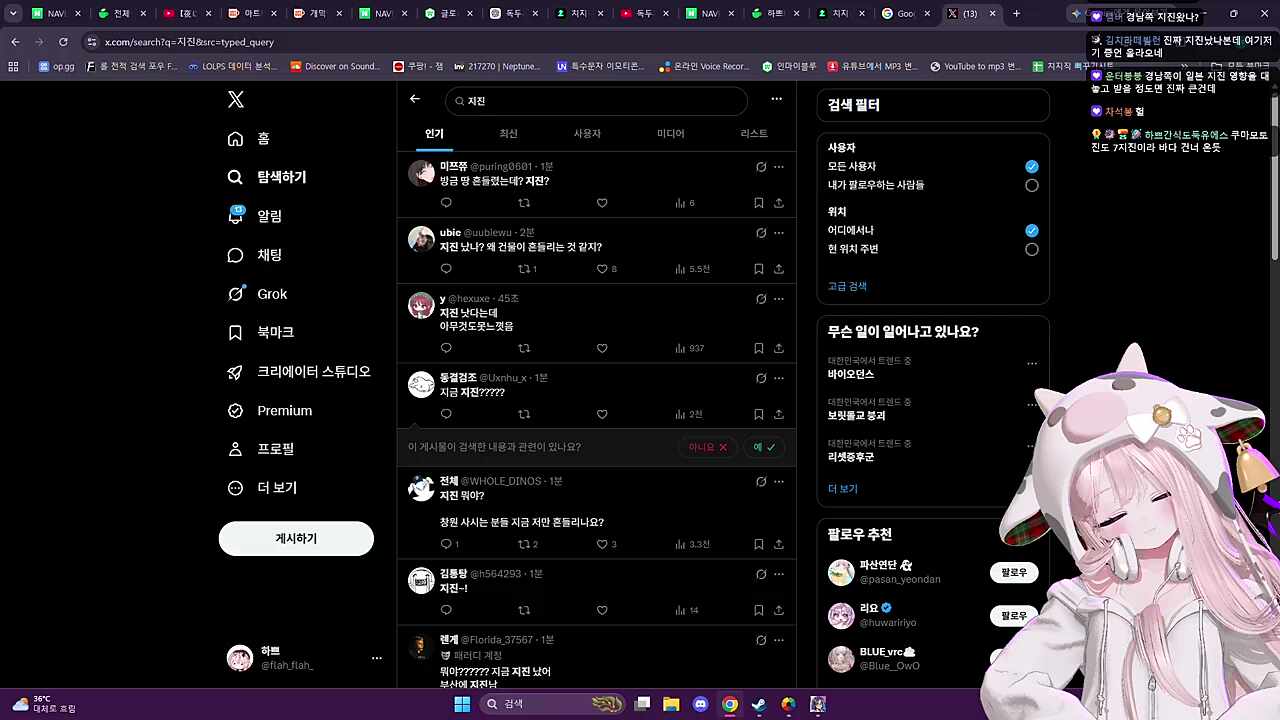Open 프로필 page
This screenshot has height=720, width=1280.
point(260,449)
